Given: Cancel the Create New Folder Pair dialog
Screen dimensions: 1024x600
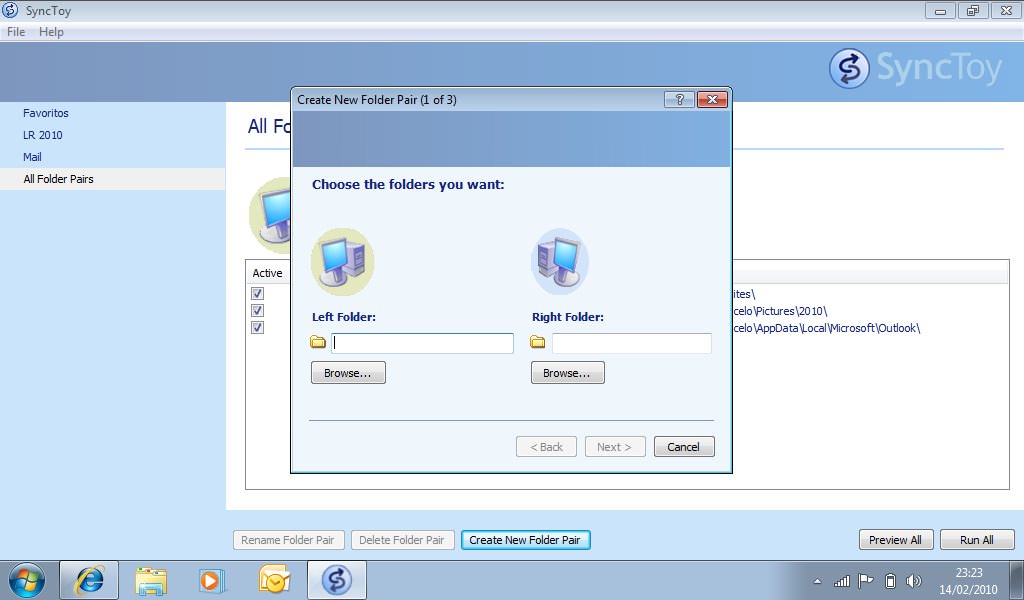Looking at the screenshot, I should coord(684,447).
